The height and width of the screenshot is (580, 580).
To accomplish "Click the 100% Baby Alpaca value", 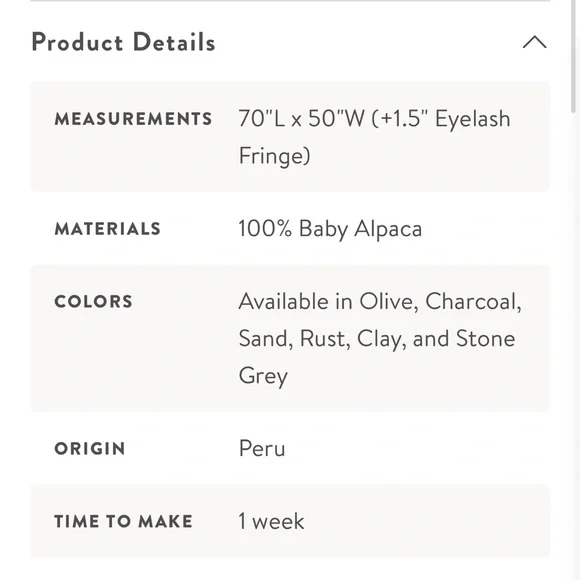I will (330, 229).
